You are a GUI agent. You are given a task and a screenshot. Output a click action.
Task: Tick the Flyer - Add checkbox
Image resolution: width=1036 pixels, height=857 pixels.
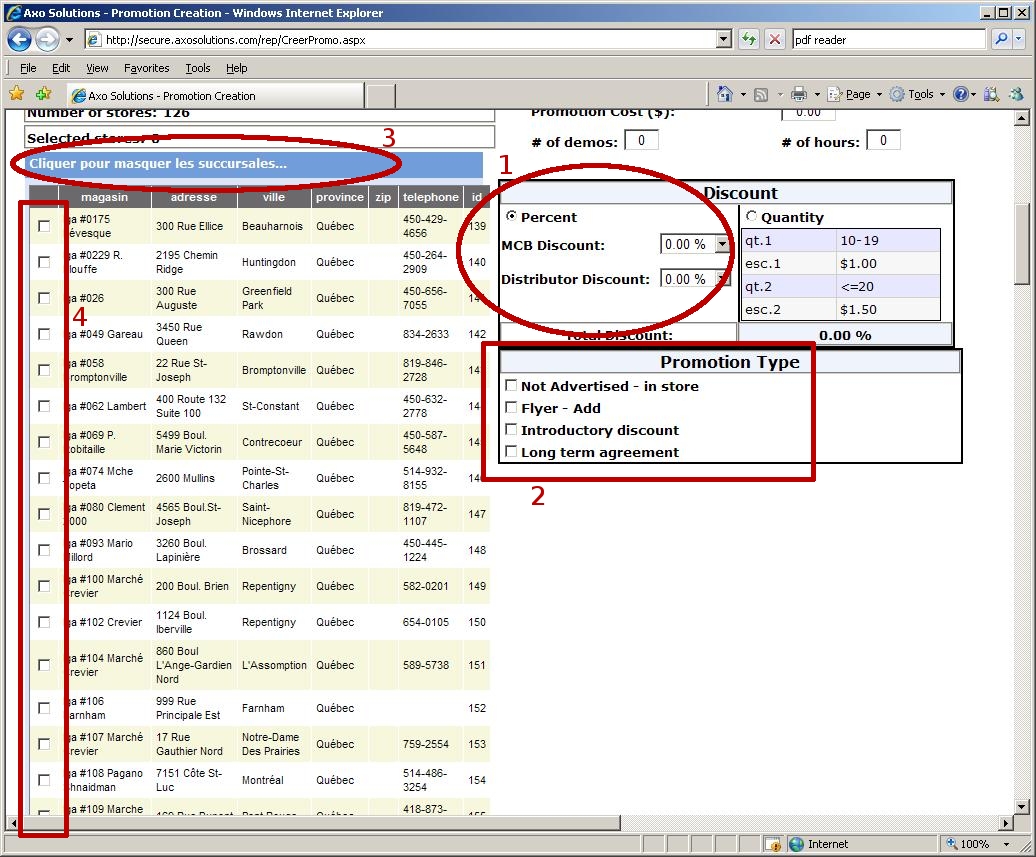[511, 407]
